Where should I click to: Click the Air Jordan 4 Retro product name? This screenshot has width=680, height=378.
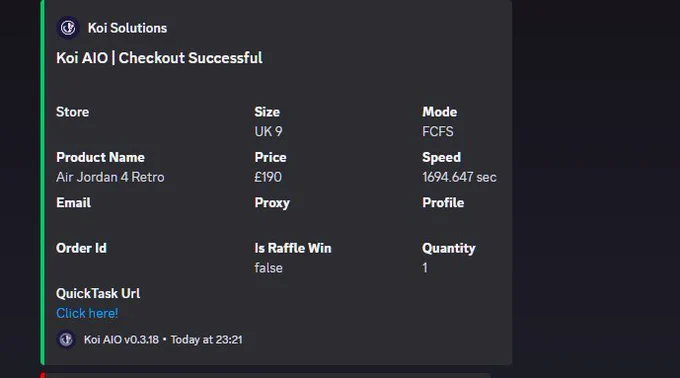pos(110,177)
